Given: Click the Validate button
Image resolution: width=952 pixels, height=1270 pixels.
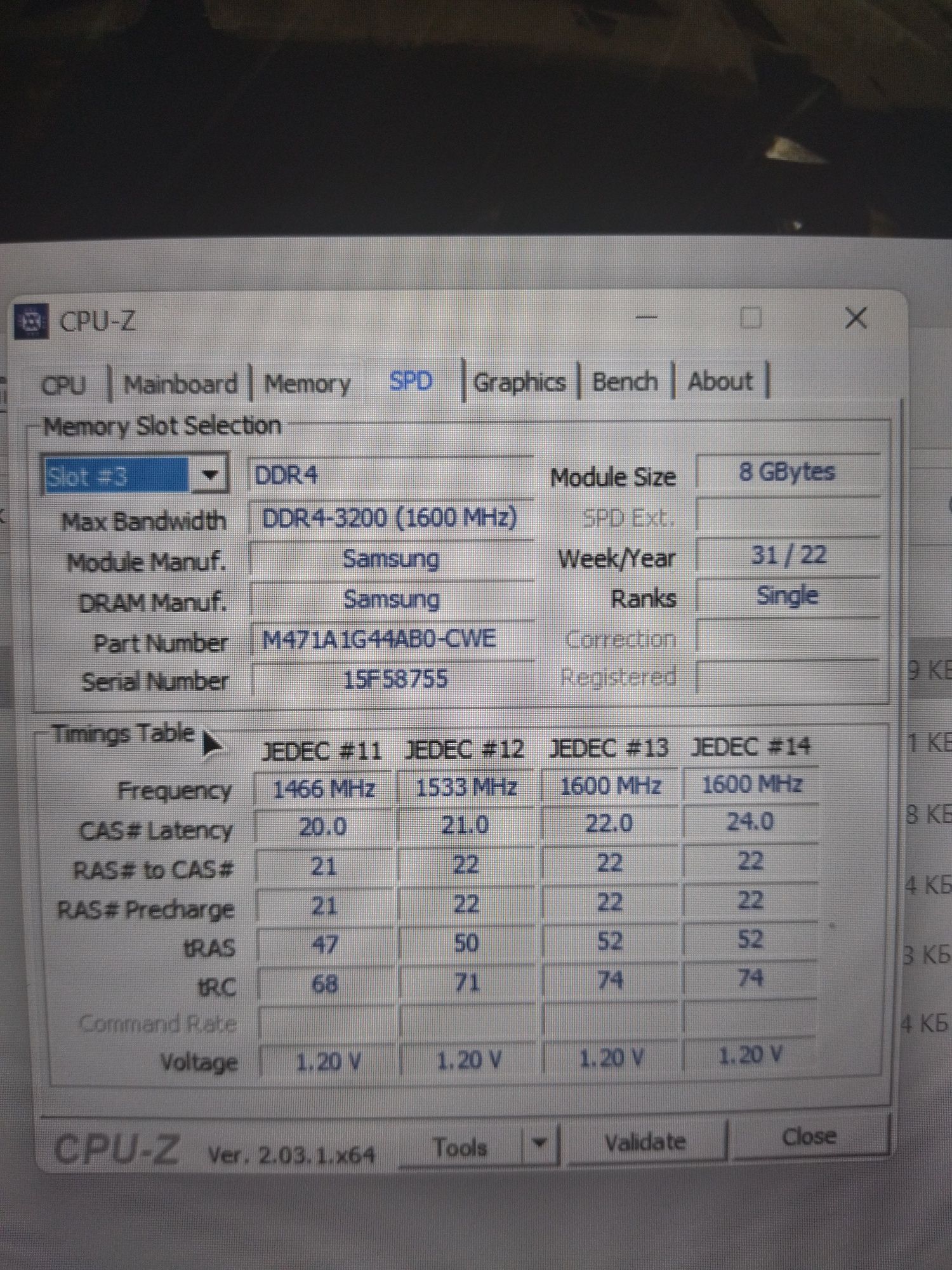Looking at the screenshot, I should point(645,1142).
